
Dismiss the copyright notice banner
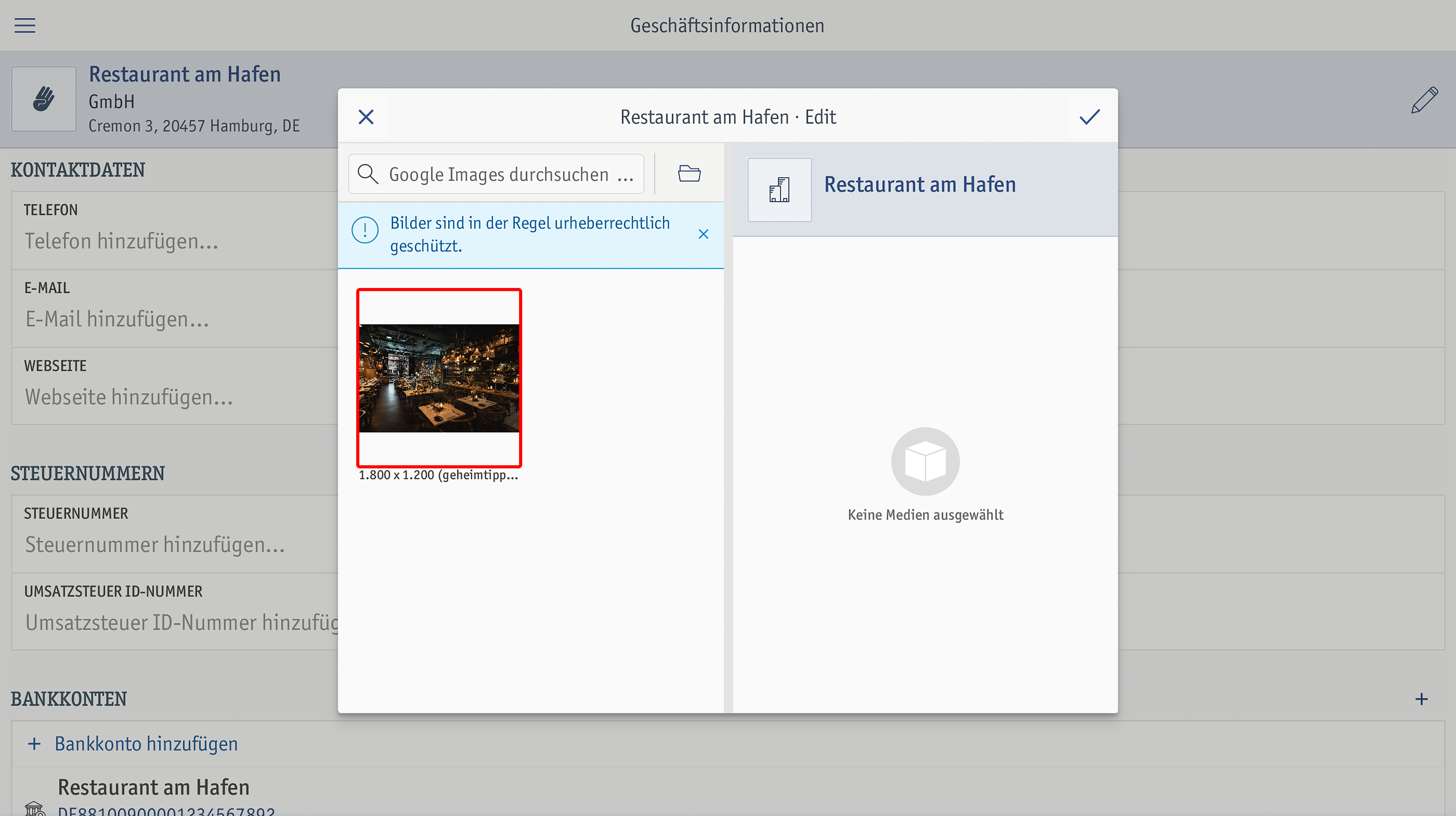[703, 234]
